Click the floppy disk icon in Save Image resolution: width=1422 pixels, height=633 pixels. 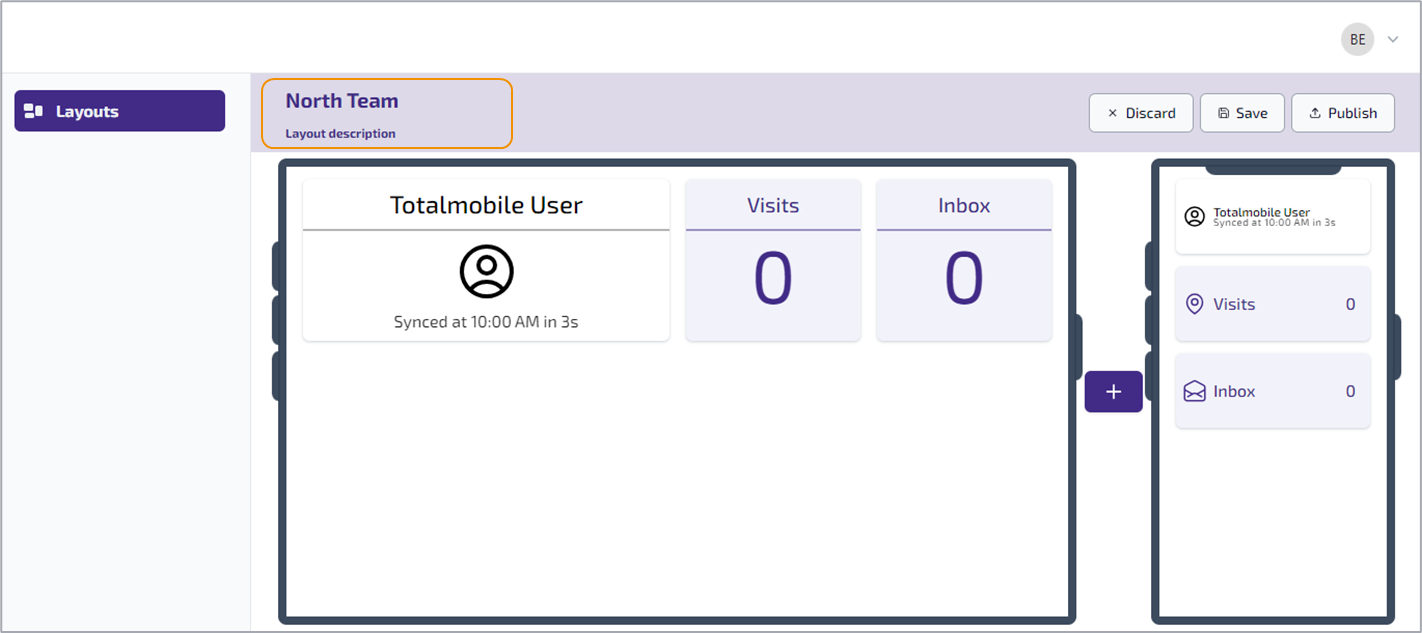click(x=1223, y=113)
